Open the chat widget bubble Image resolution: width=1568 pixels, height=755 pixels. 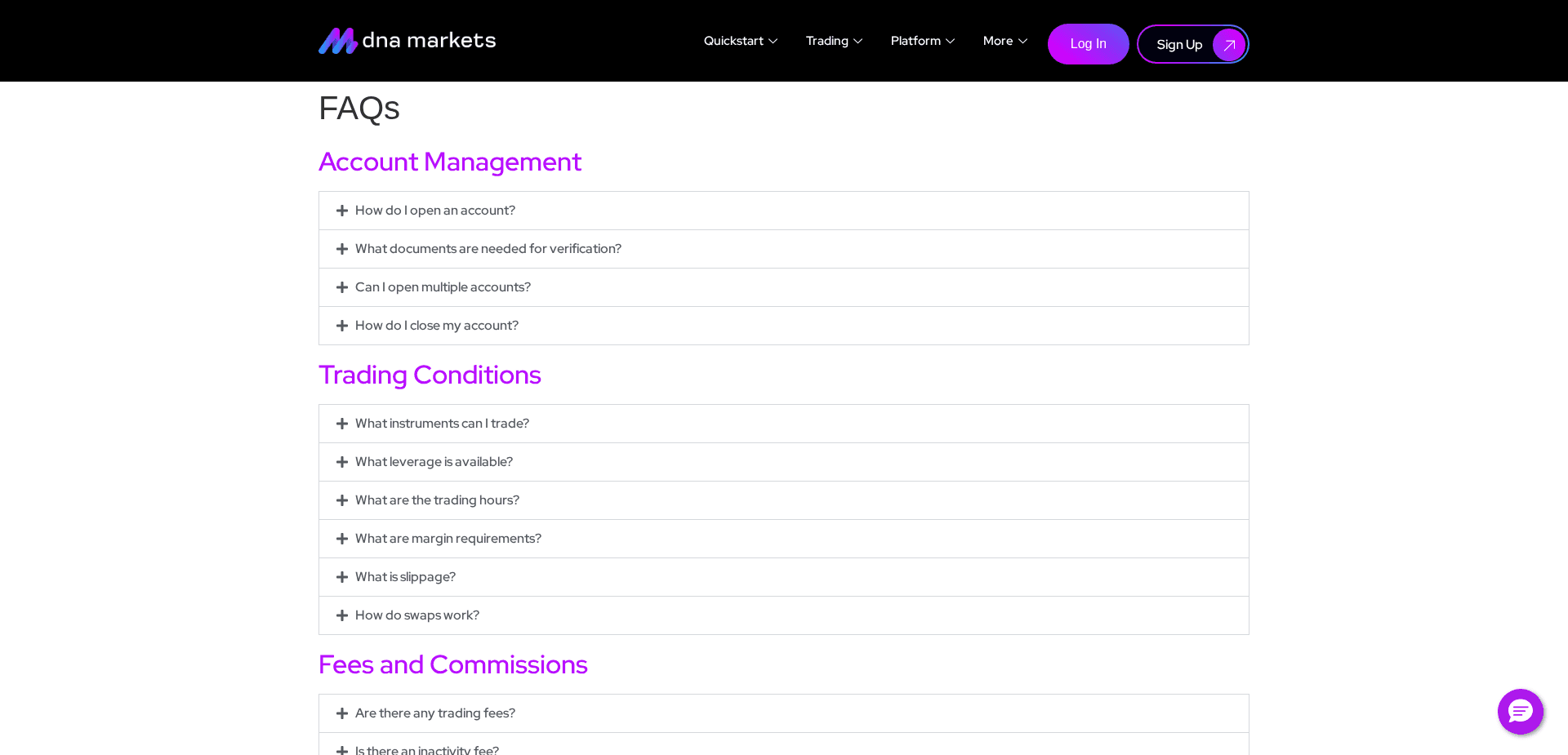(1520, 712)
